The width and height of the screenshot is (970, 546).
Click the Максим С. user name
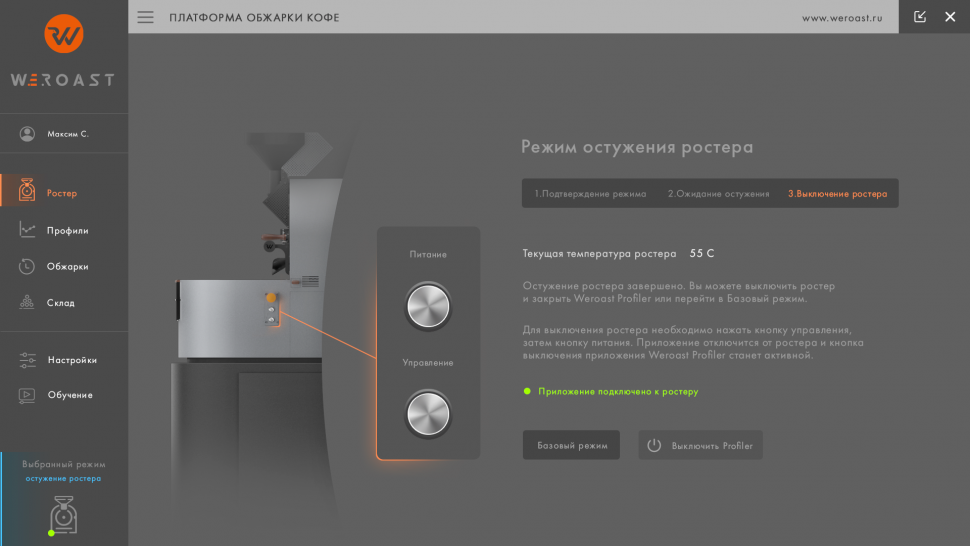pos(68,134)
